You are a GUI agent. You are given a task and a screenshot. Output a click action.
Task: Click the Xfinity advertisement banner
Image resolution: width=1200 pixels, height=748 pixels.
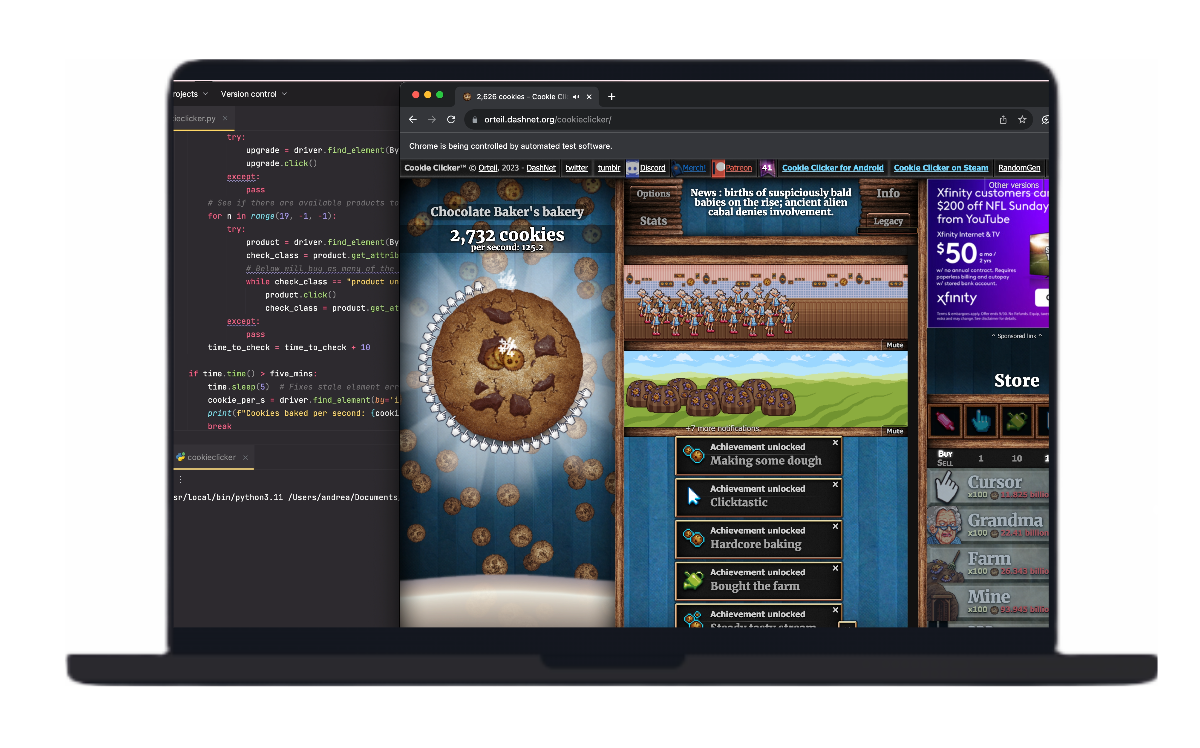pyautogui.click(x=988, y=253)
